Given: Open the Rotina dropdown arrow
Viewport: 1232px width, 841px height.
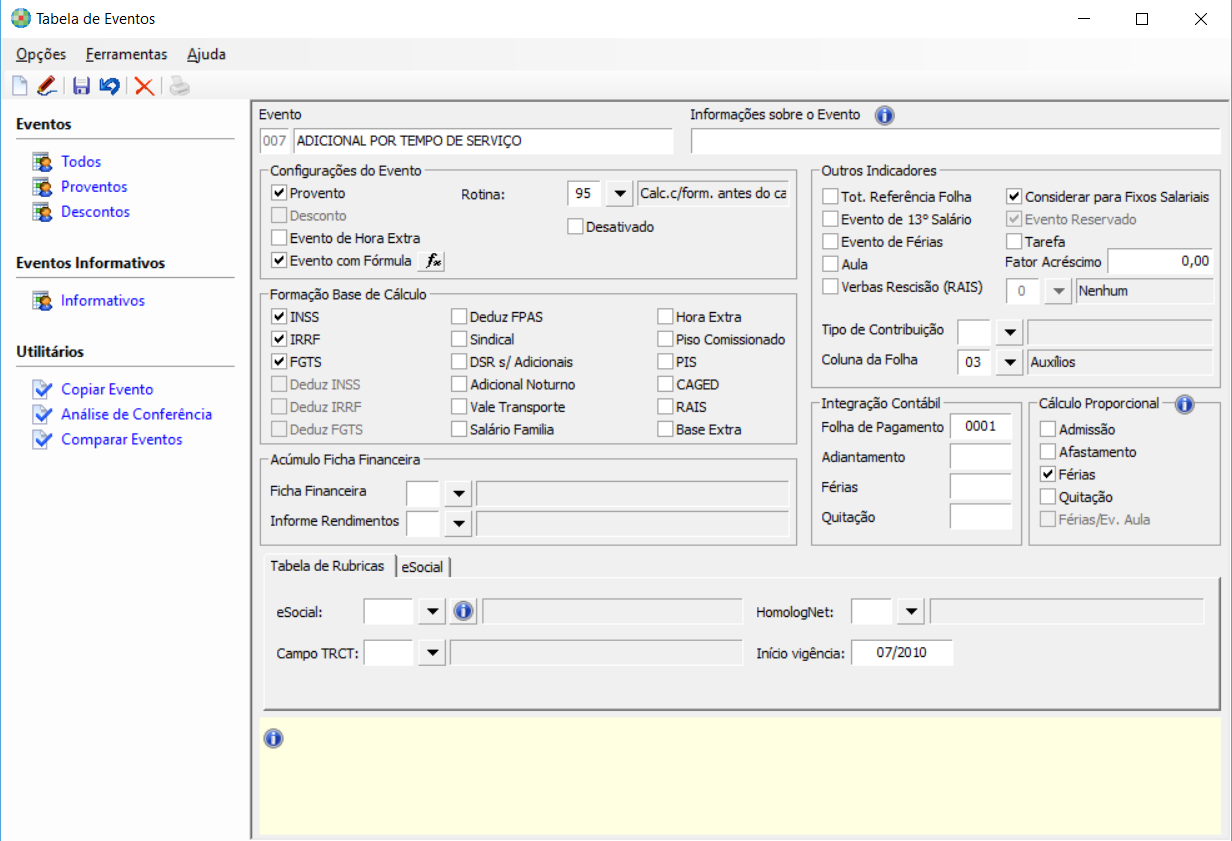Looking at the screenshot, I should pyautogui.click(x=620, y=194).
